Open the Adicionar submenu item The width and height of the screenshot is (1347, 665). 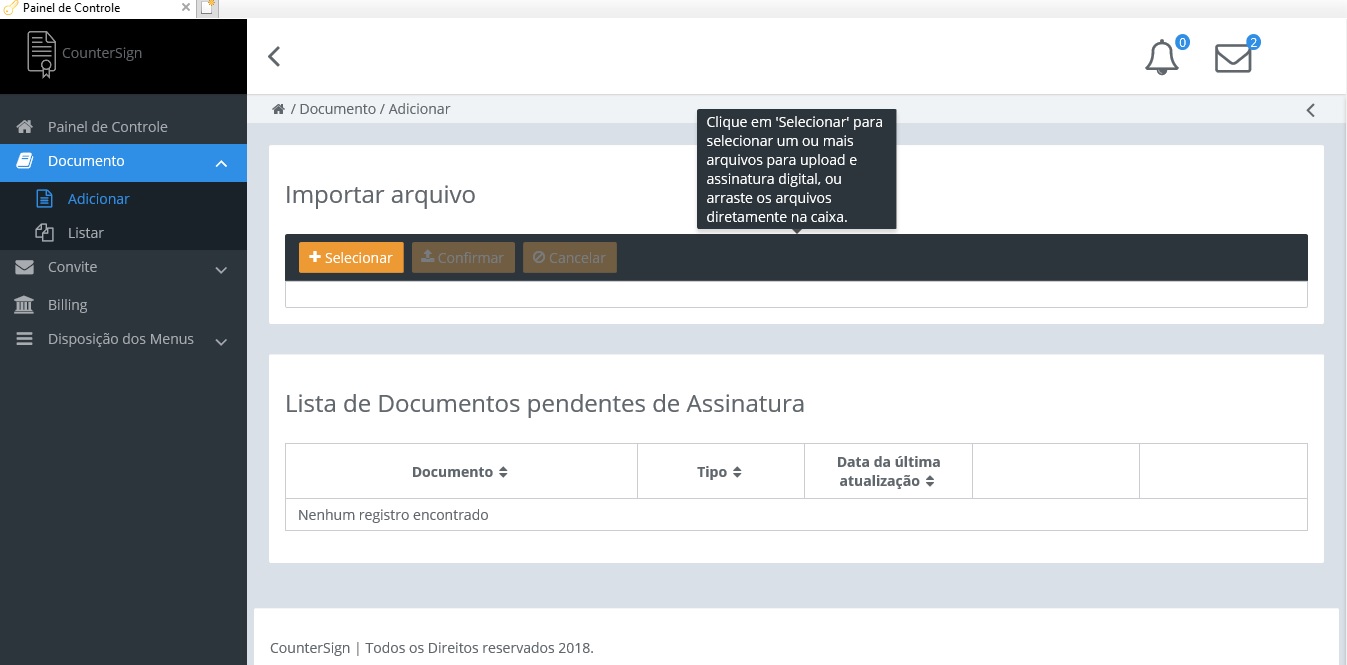click(x=98, y=199)
